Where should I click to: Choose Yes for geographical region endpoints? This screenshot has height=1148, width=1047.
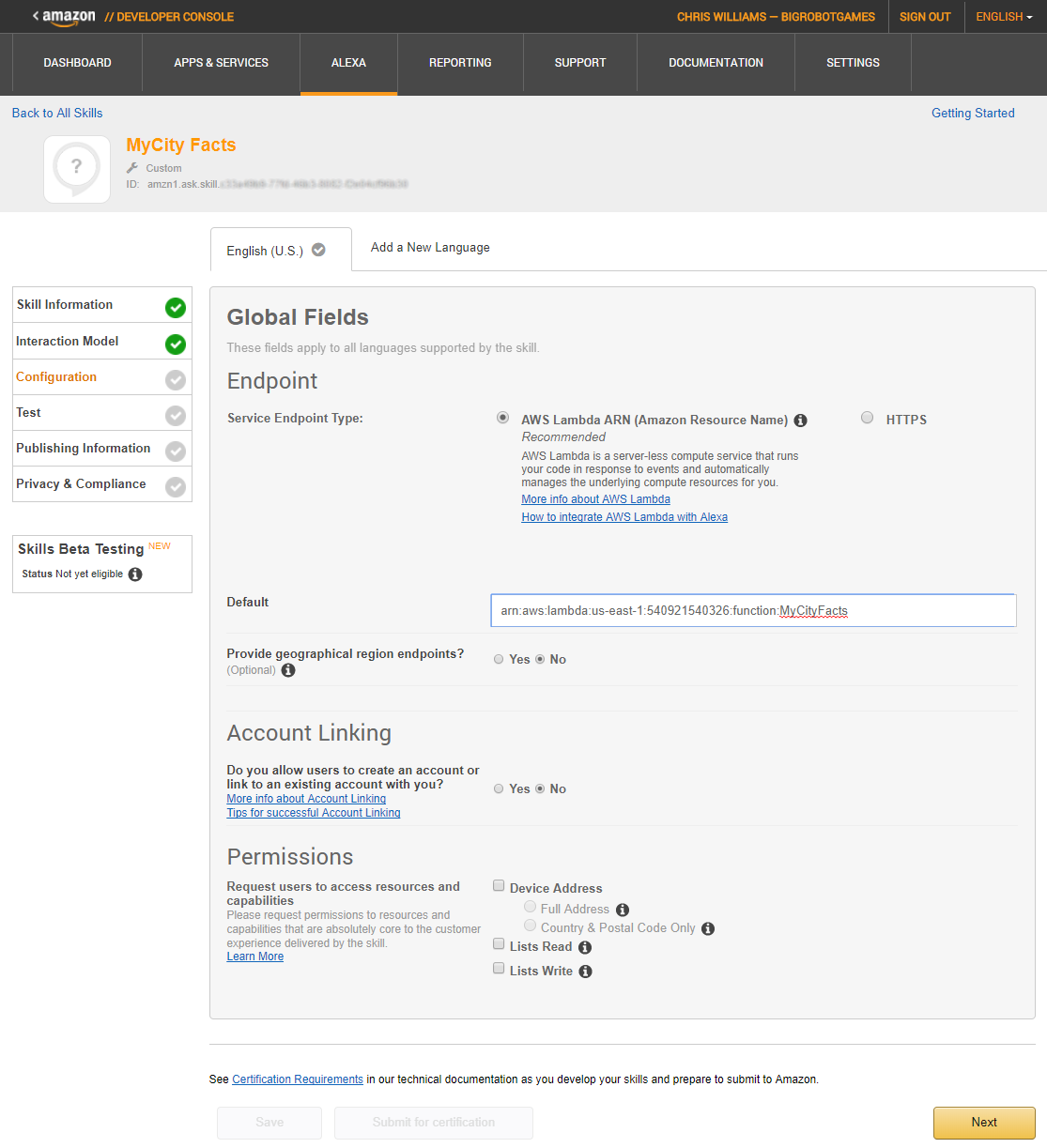(499, 659)
